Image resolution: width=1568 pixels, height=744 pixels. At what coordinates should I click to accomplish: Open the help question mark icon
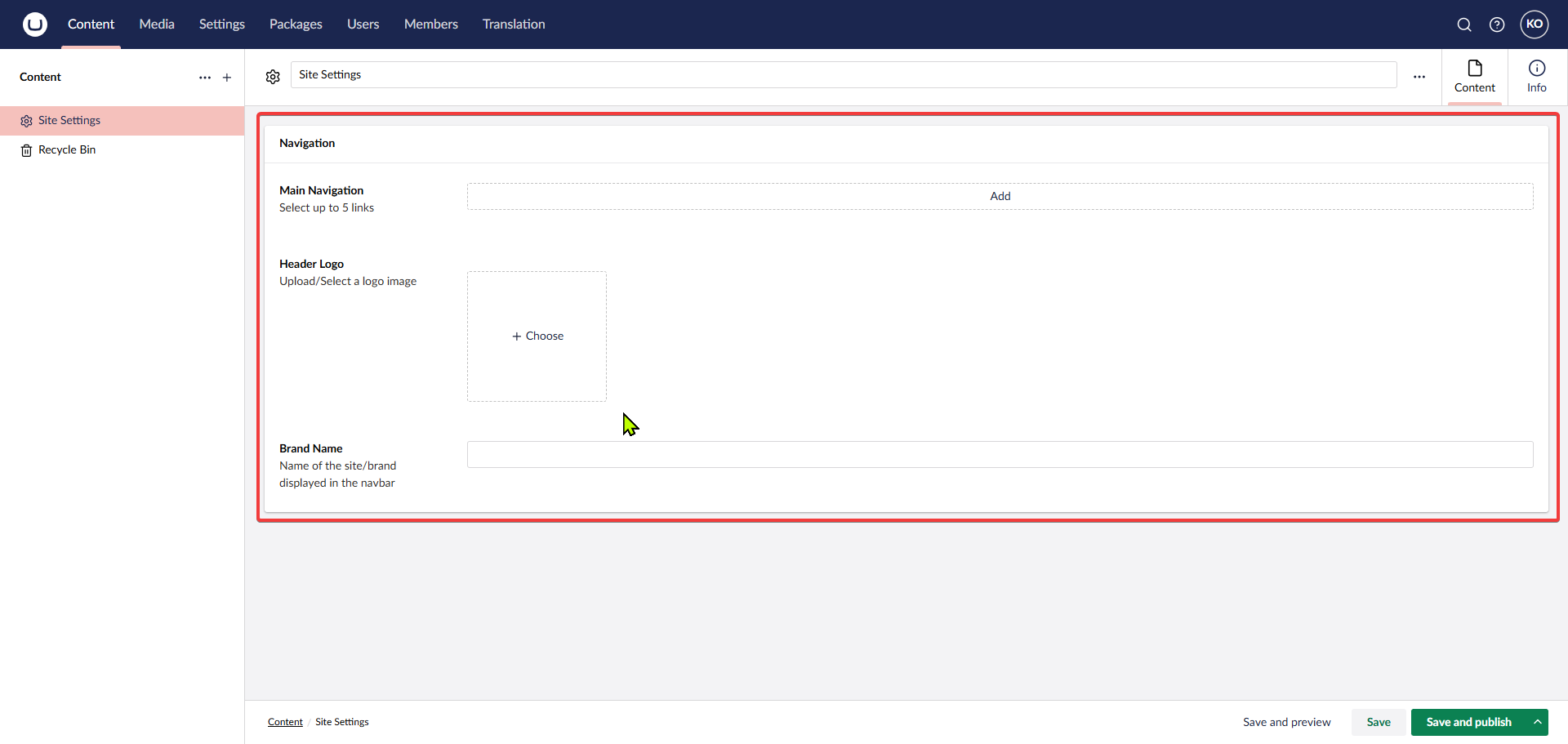pos(1497,25)
